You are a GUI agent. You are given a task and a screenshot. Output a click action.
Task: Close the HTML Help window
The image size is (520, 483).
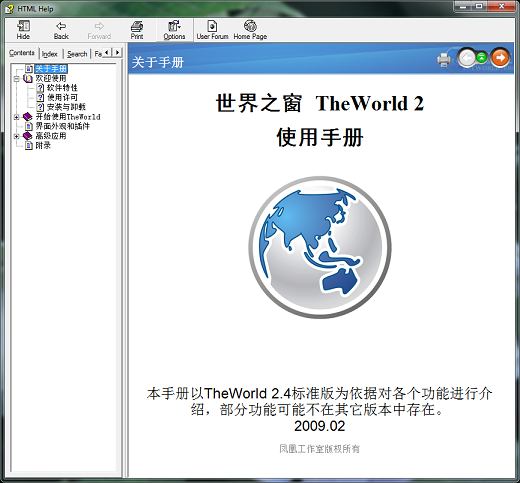[502, 6]
